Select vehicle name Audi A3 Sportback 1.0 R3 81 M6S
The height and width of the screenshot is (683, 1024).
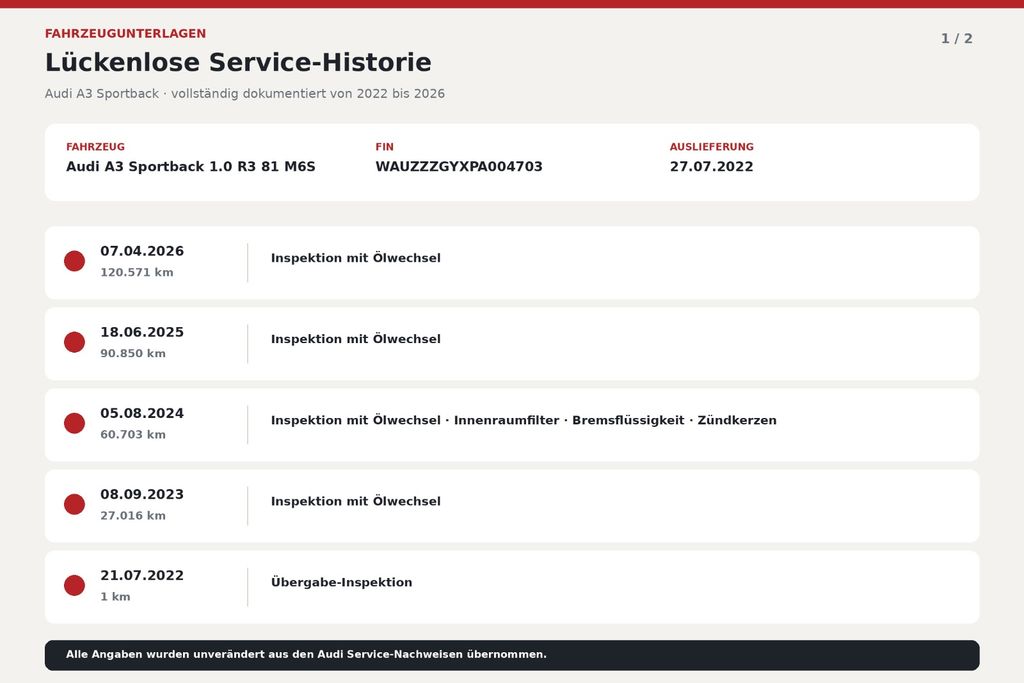click(191, 167)
